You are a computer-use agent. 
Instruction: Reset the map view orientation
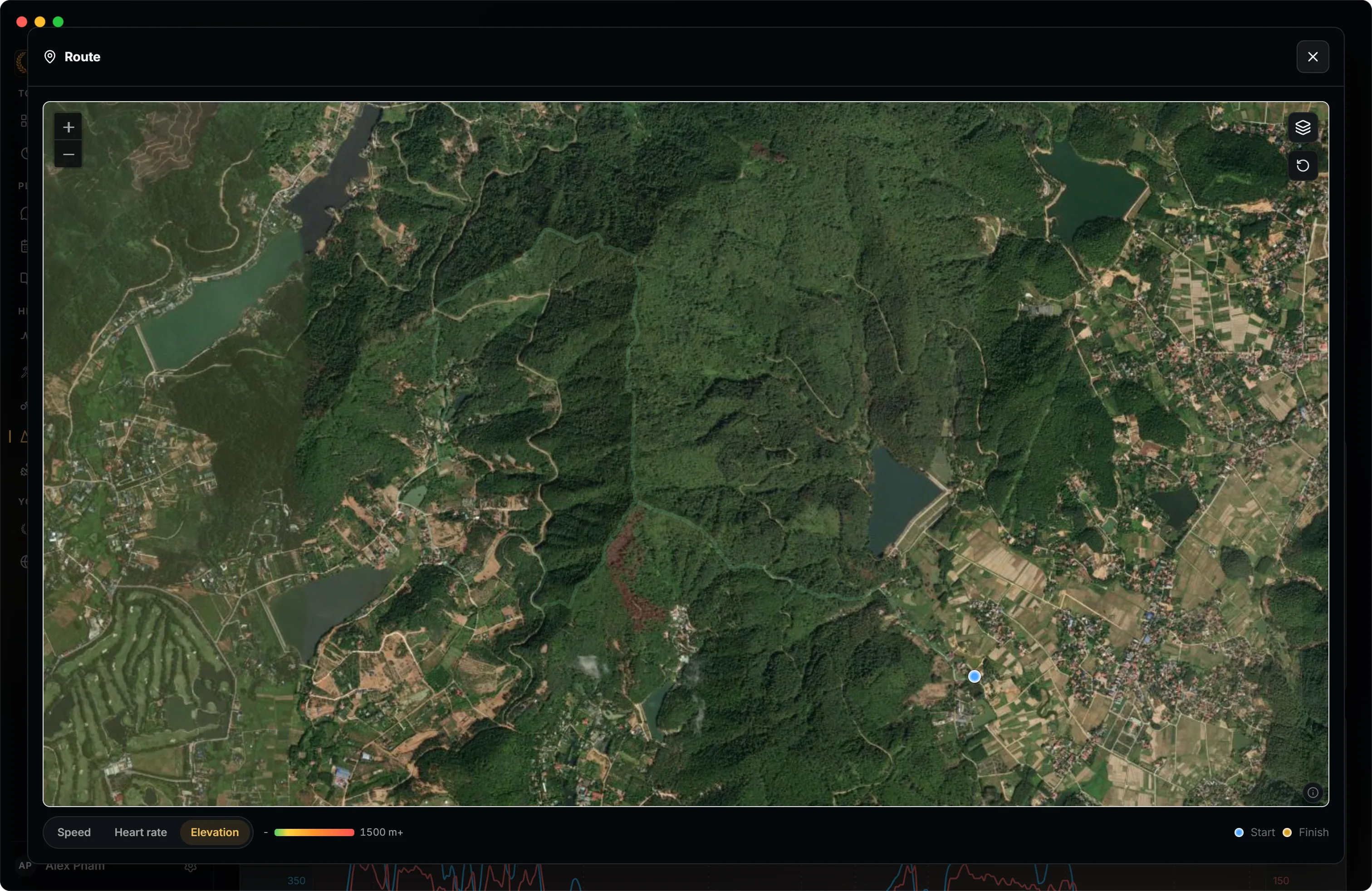coord(1303,166)
